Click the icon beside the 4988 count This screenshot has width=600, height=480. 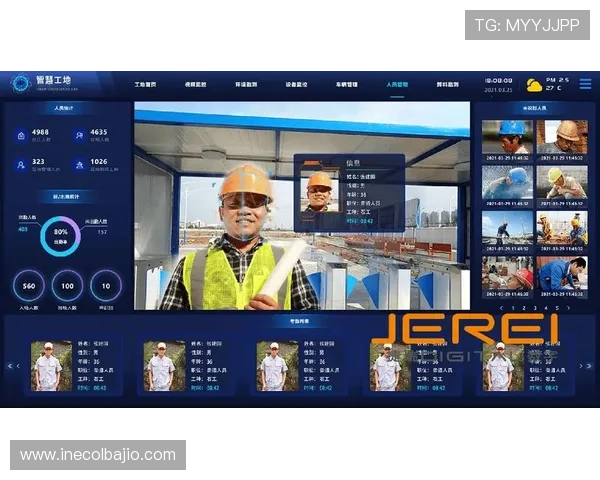(x=21, y=135)
